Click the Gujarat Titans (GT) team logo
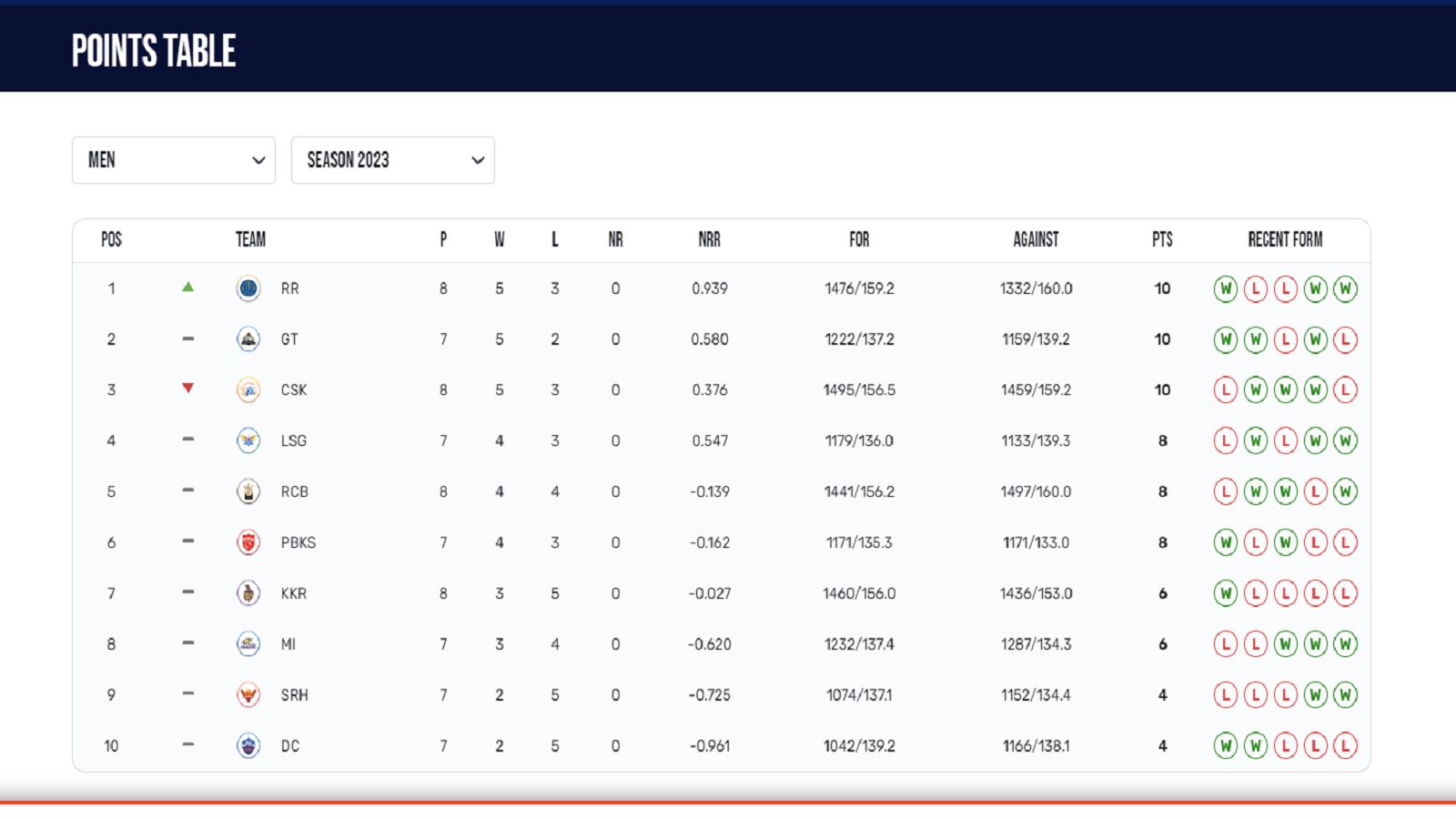The width and height of the screenshot is (1456, 819). [x=248, y=339]
